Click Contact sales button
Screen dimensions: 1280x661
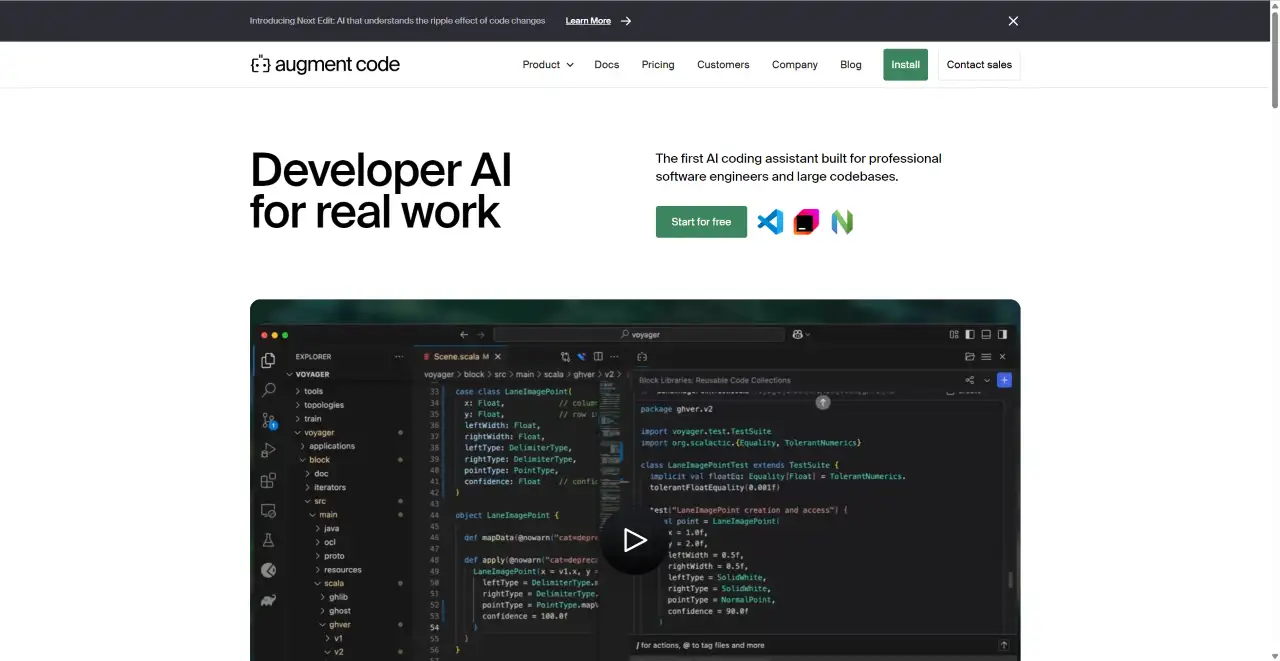(979, 65)
